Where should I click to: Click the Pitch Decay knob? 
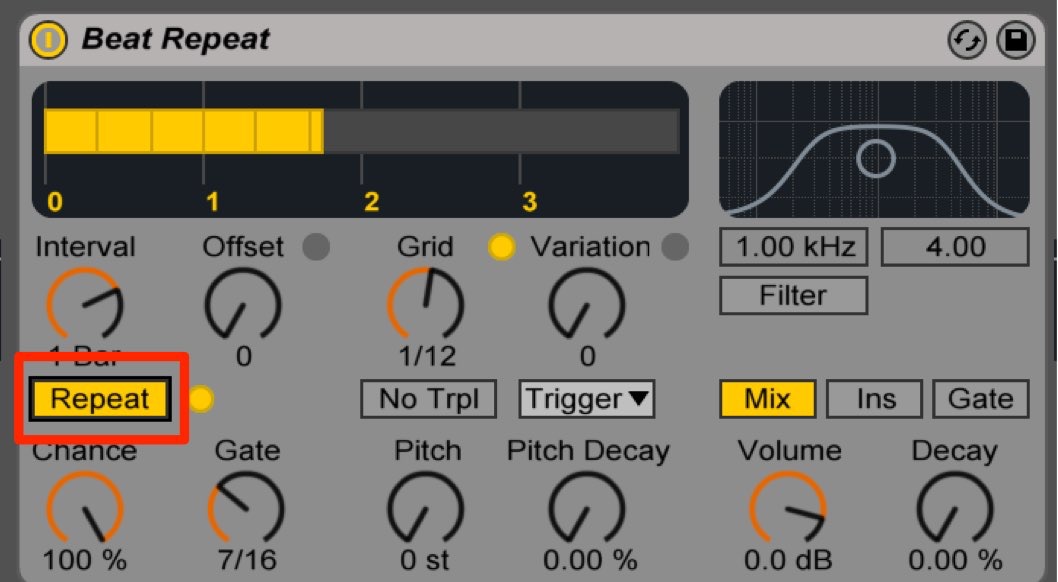(587, 507)
